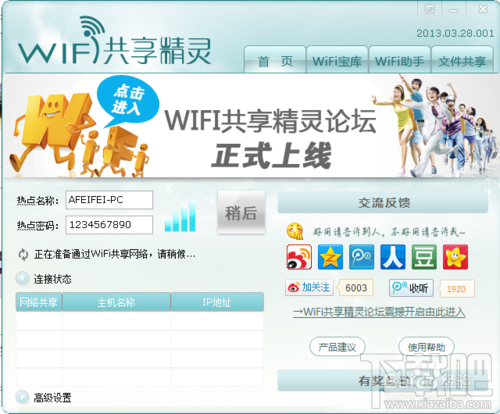Viewport: 500px width, 414px height.
Task: Click the 稍后 button
Action: pos(241,212)
